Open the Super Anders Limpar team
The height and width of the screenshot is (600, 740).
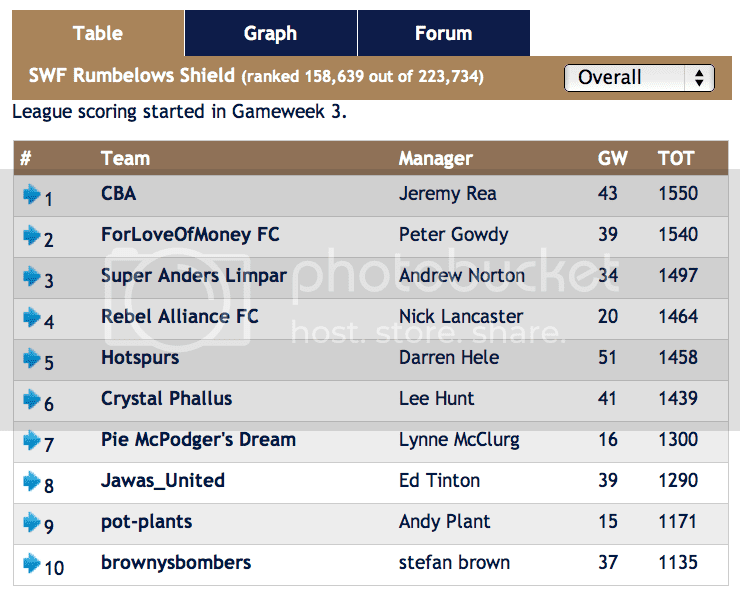(194, 276)
